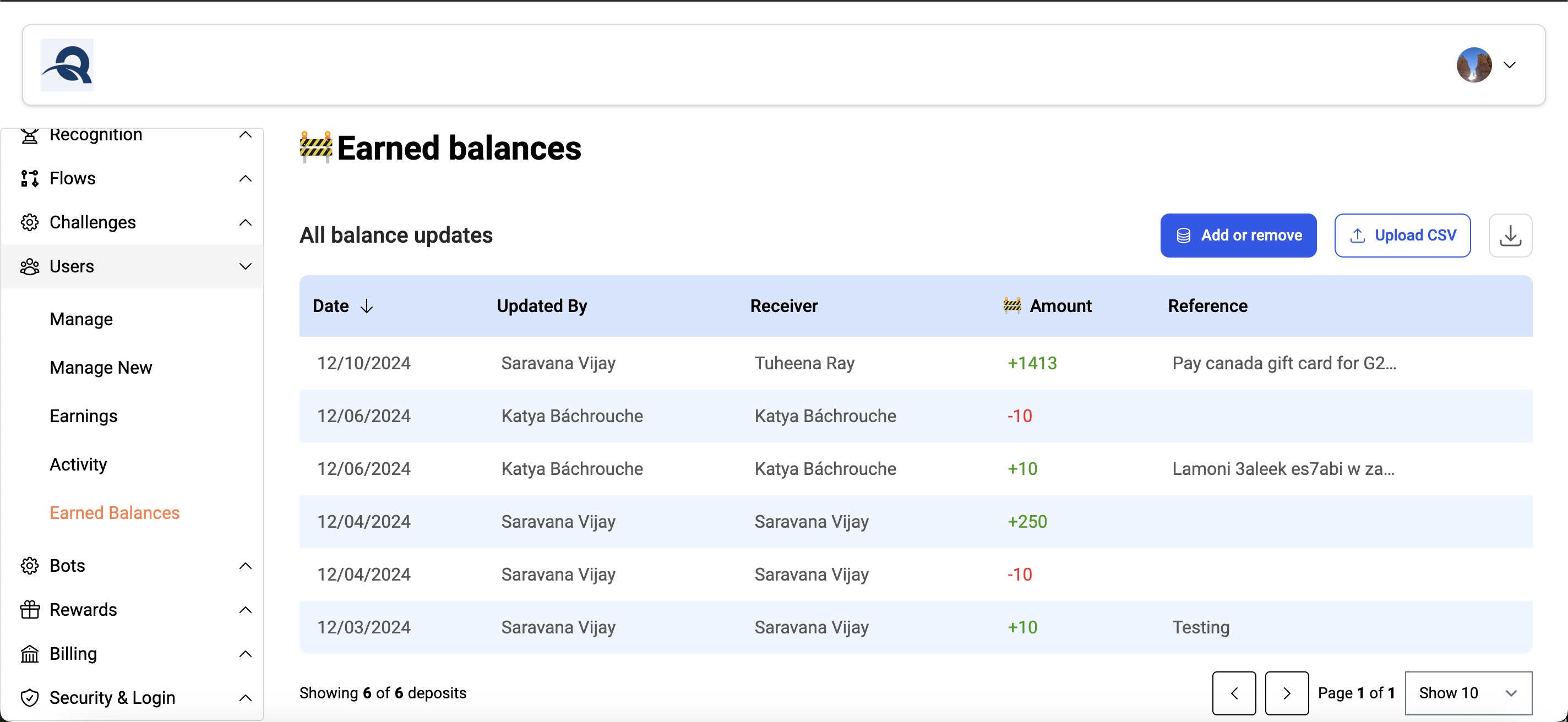Image resolution: width=1568 pixels, height=722 pixels.
Task: Click reference Lamoni 3aleek es7abi w za…
Action: [1283, 469]
